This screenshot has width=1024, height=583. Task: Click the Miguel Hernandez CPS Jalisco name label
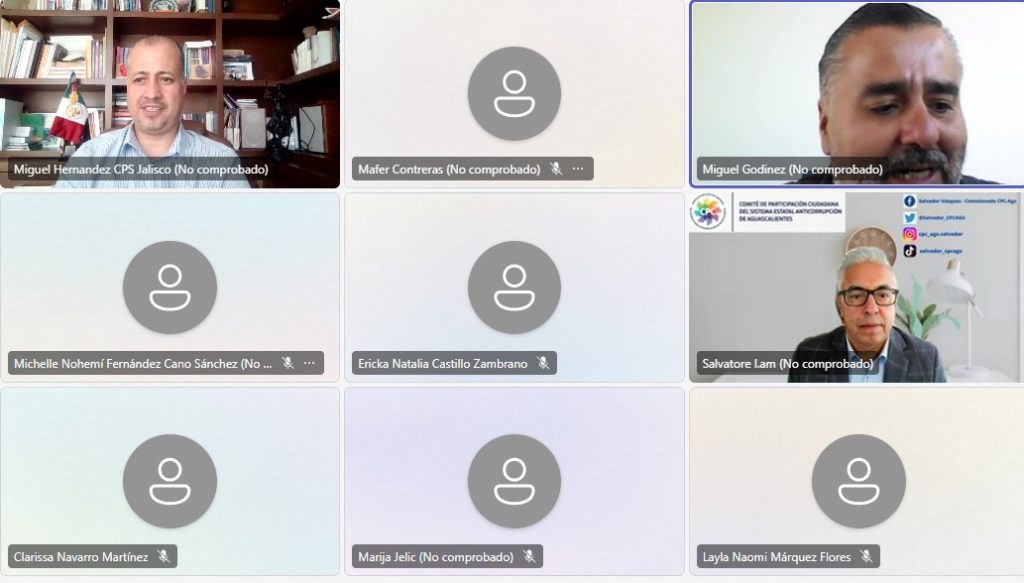(x=141, y=170)
